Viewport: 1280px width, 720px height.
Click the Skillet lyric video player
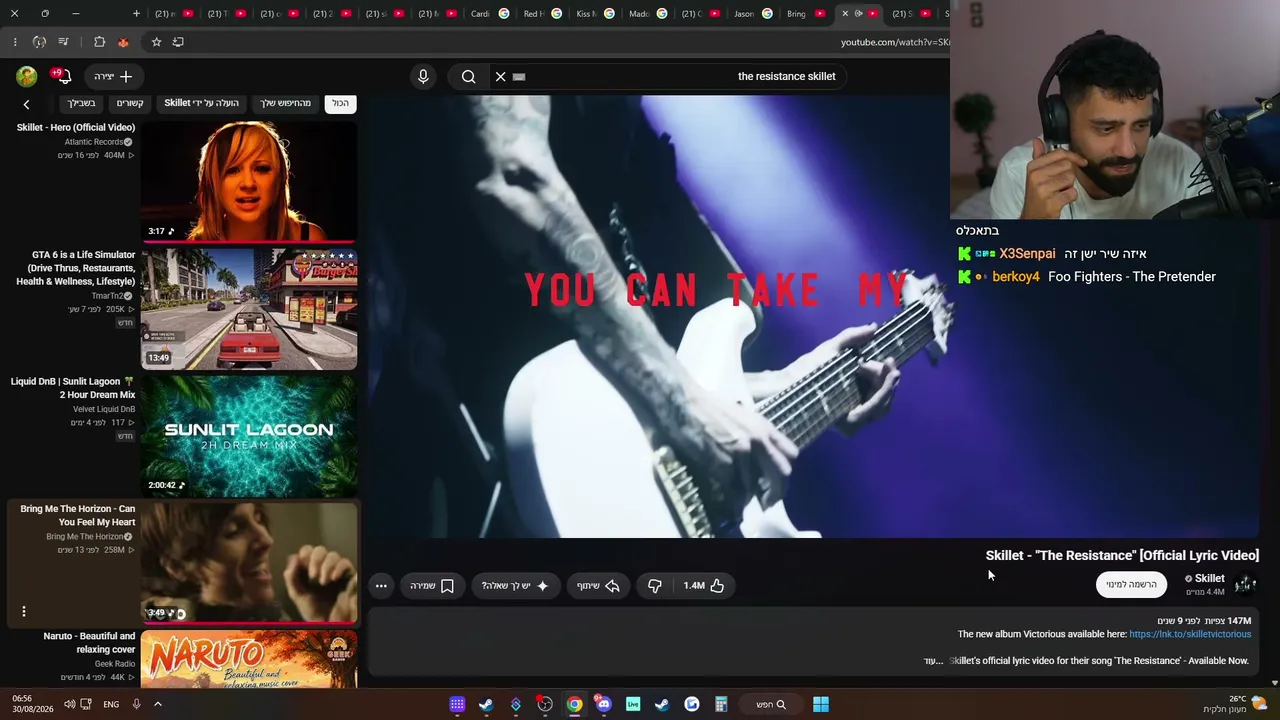(813, 317)
